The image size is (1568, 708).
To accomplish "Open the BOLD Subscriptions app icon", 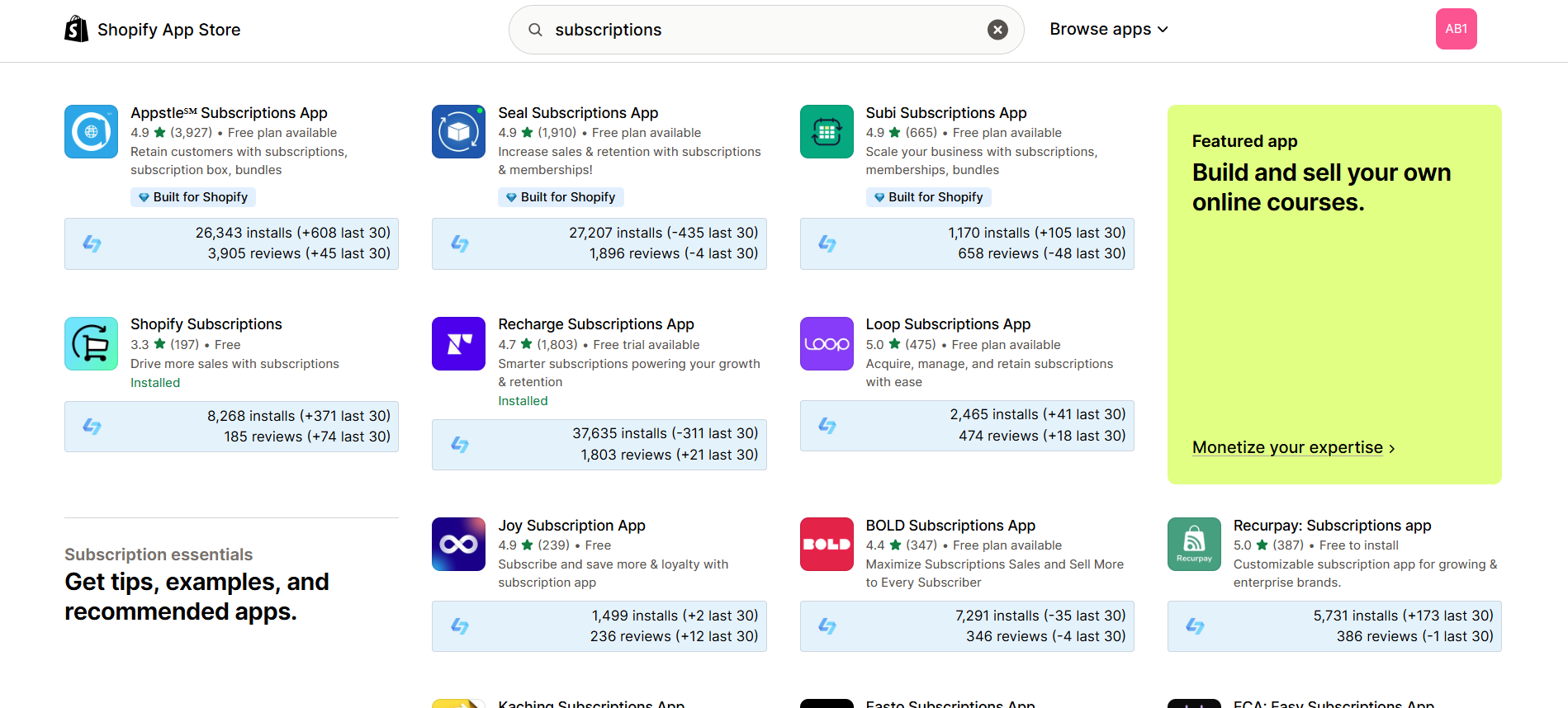I will pyautogui.click(x=826, y=544).
